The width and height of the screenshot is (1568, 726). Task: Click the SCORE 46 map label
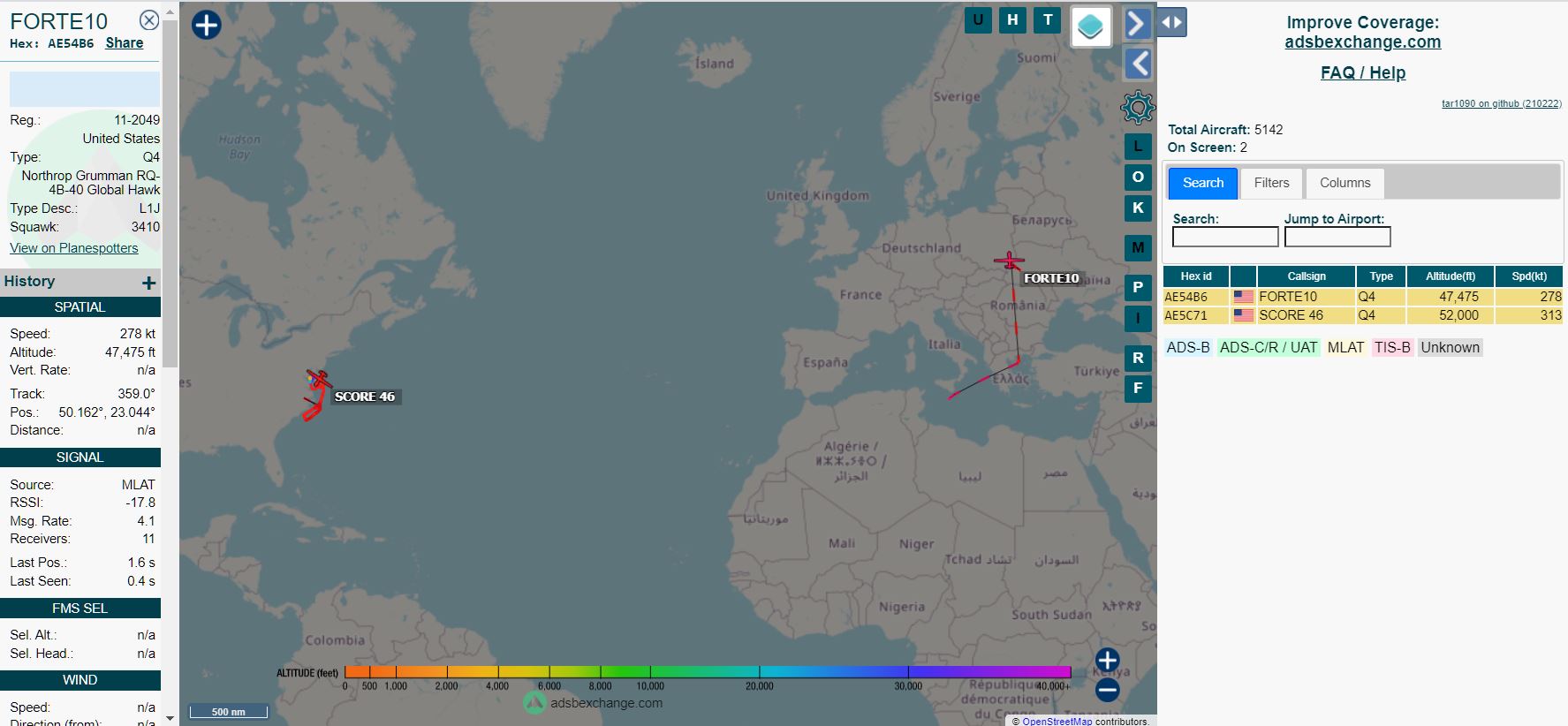pyautogui.click(x=365, y=397)
